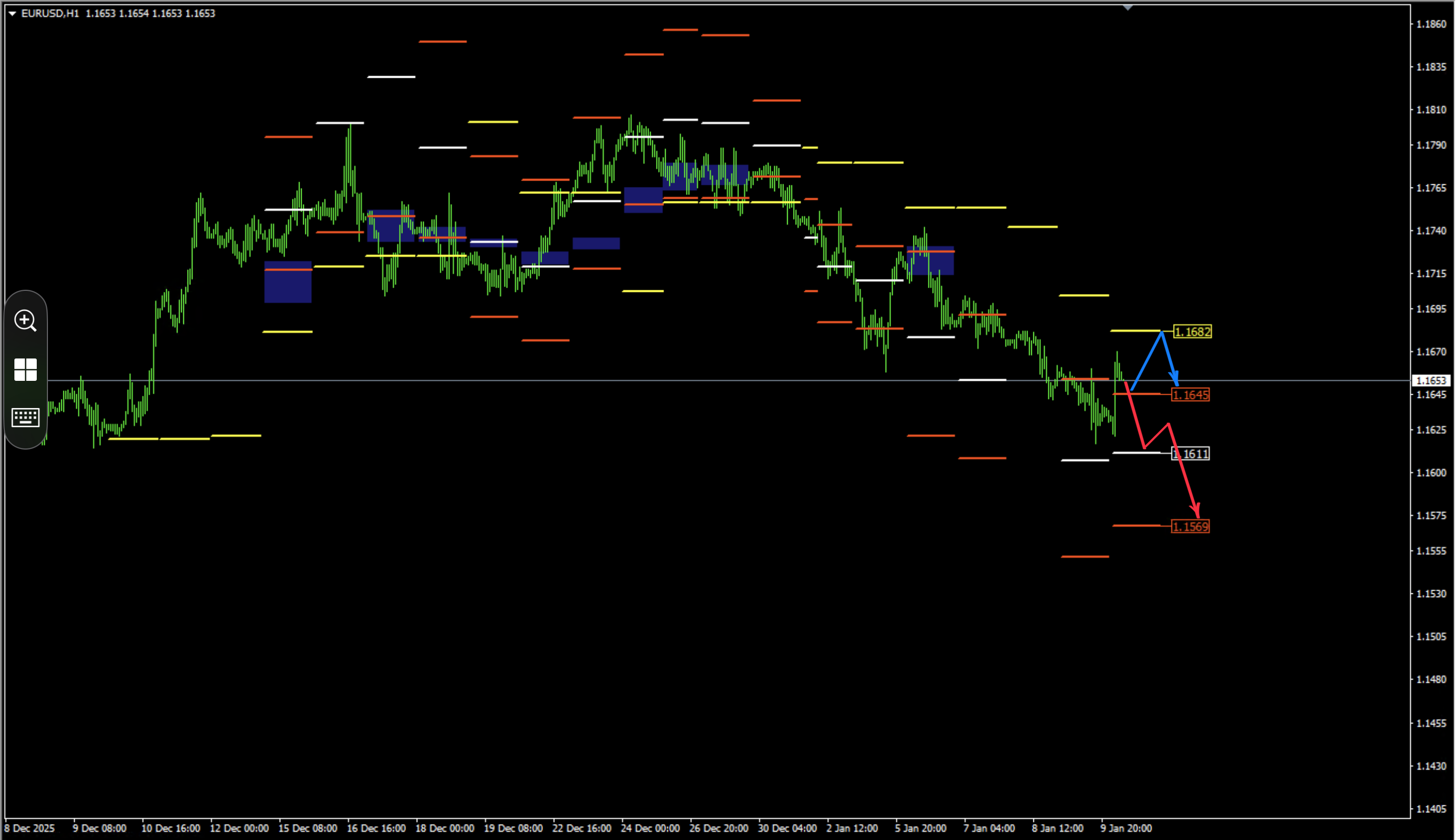Open the four-square grid layout icon
This screenshot has height=840, width=1456.
click(26, 370)
